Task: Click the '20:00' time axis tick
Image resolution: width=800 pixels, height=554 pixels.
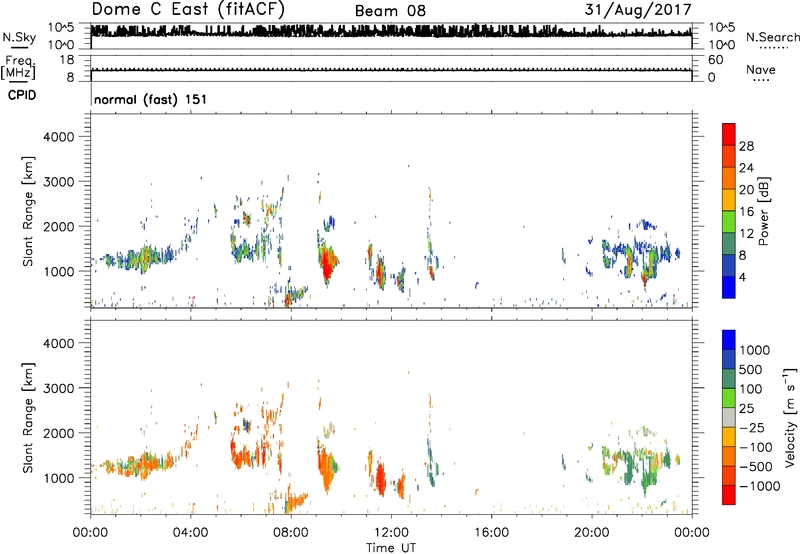Action: point(592,533)
